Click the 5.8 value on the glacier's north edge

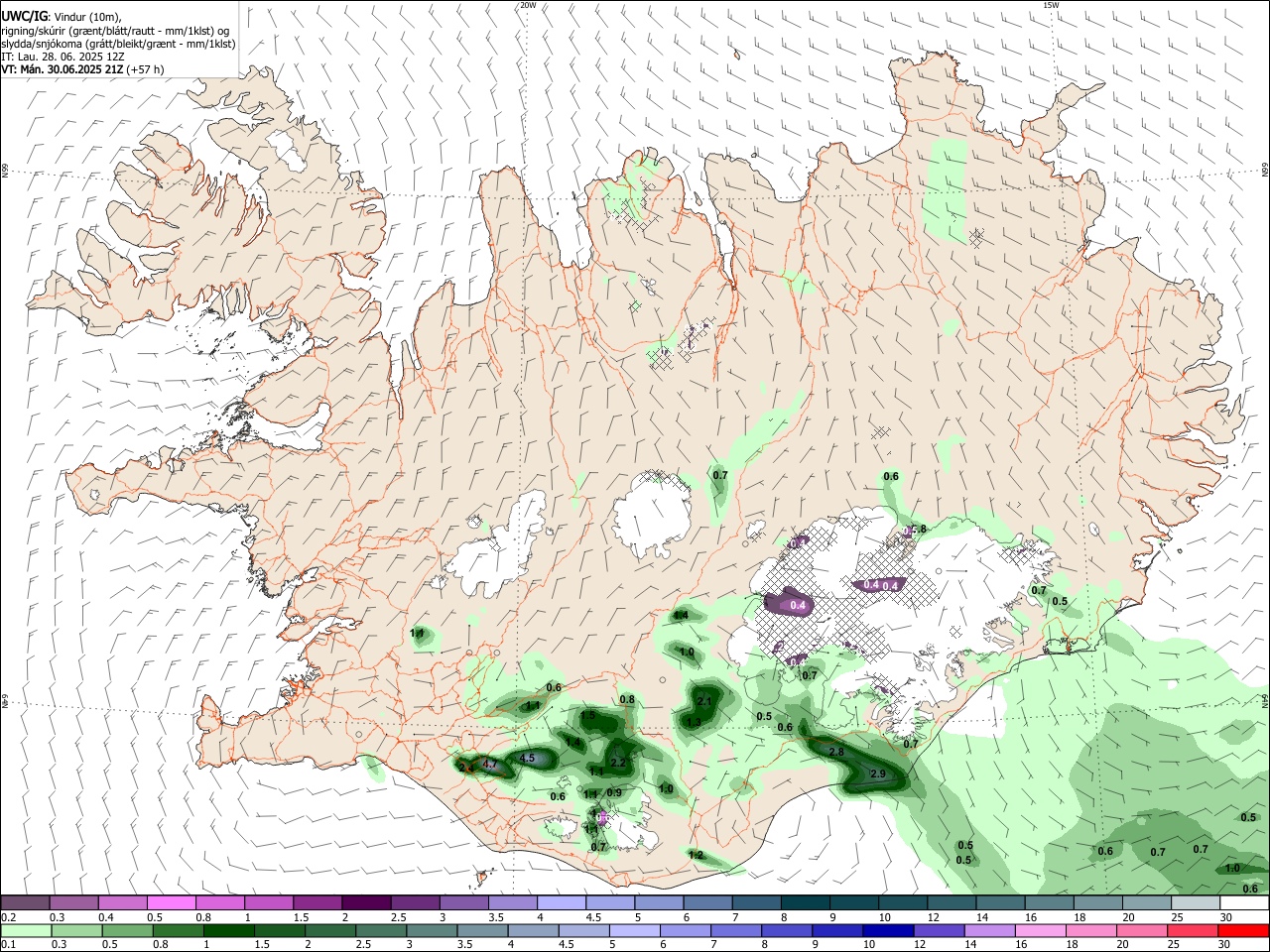[918, 530]
